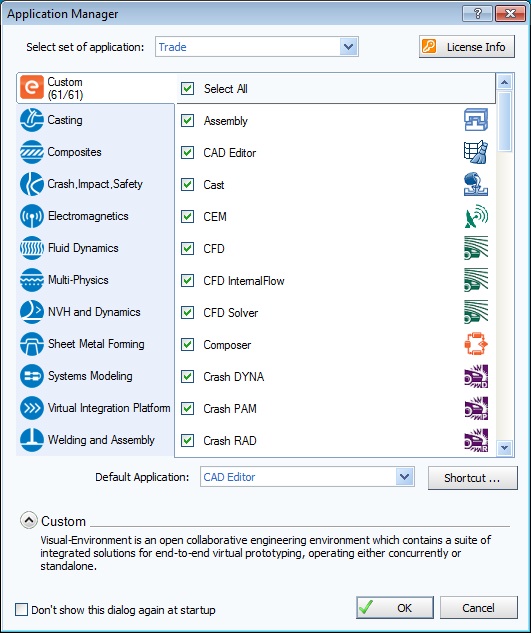Click the Crash,Impact,Safety label

click(x=95, y=184)
